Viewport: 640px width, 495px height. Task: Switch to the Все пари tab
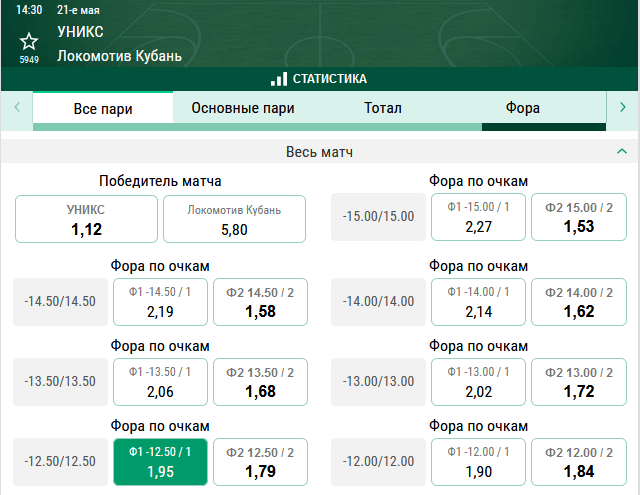(103, 109)
